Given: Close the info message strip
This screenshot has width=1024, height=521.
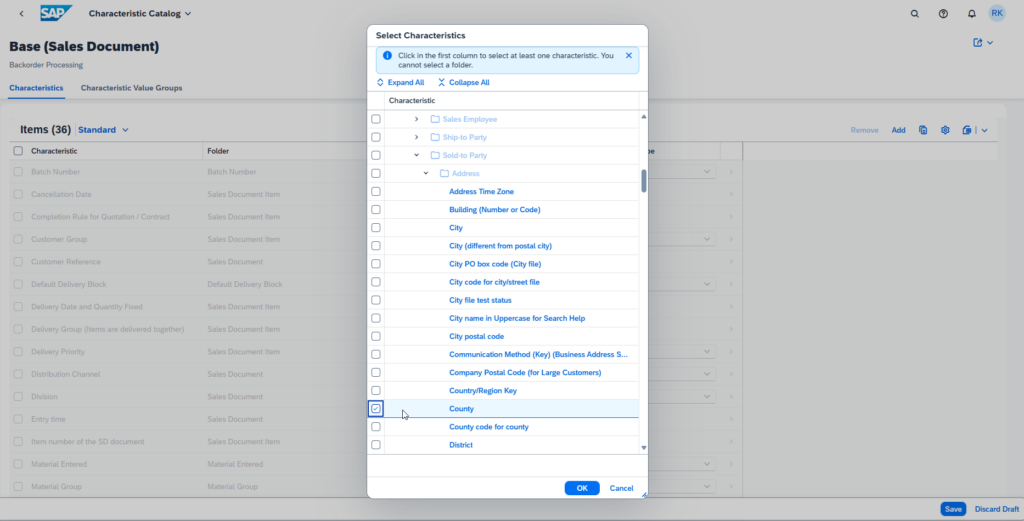Looking at the screenshot, I should coord(629,55).
